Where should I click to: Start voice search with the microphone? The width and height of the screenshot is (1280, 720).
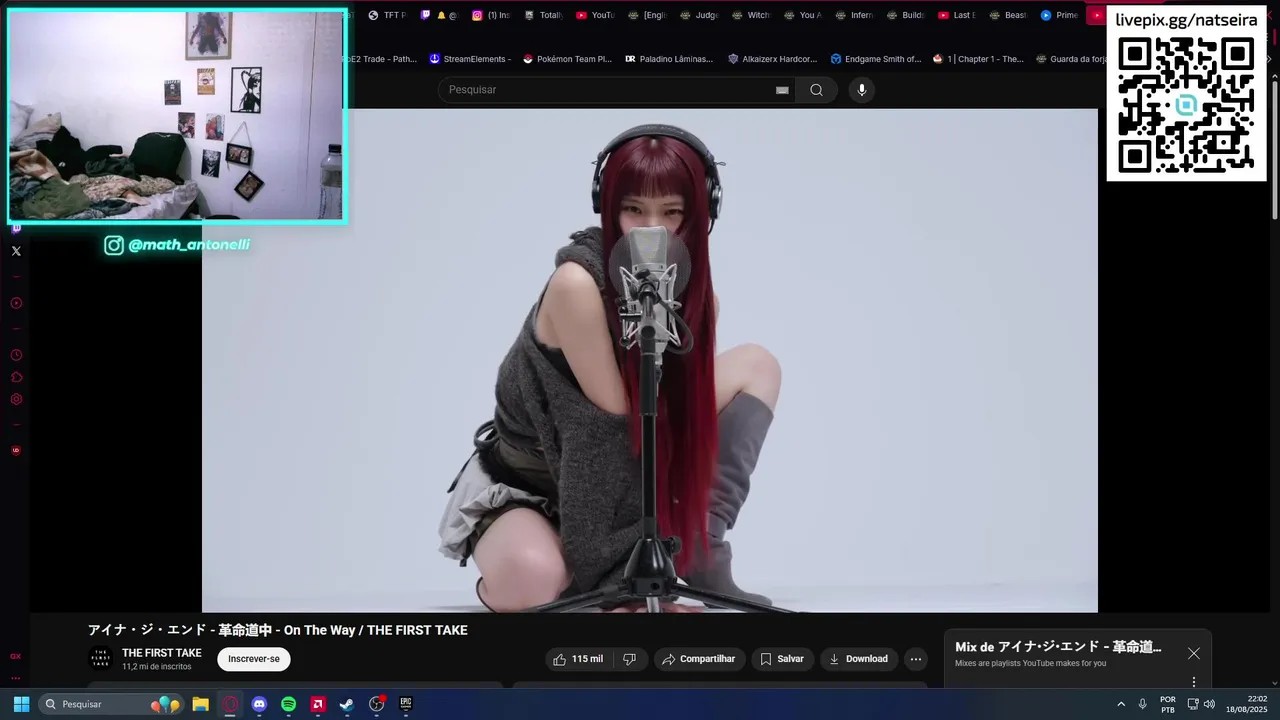click(x=861, y=90)
